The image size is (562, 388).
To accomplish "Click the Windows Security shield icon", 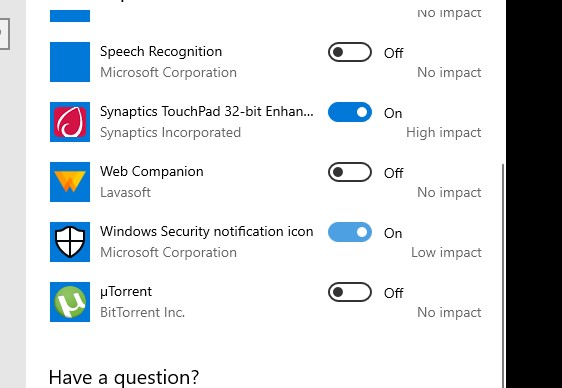I will click(70, 242).
